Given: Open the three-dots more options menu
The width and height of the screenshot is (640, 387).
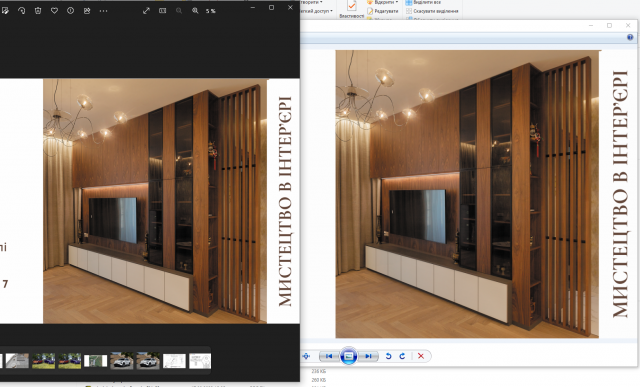Looking at the screenshot, I should coord(103,11).
